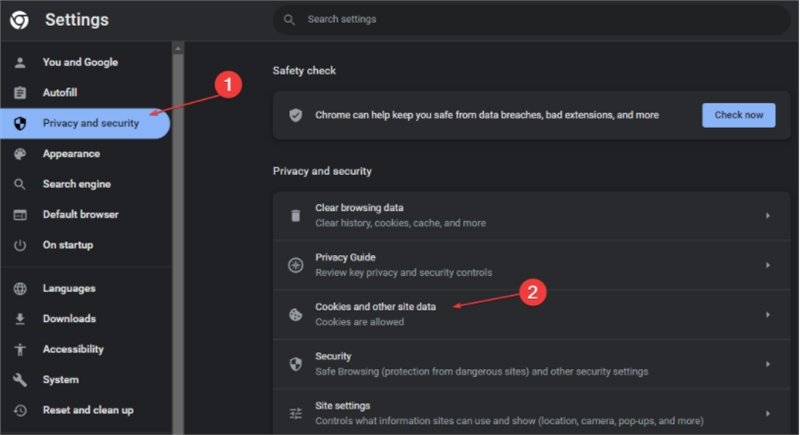Click the Accessibility figure icon

pyautogui.click(x=20, y=350)
